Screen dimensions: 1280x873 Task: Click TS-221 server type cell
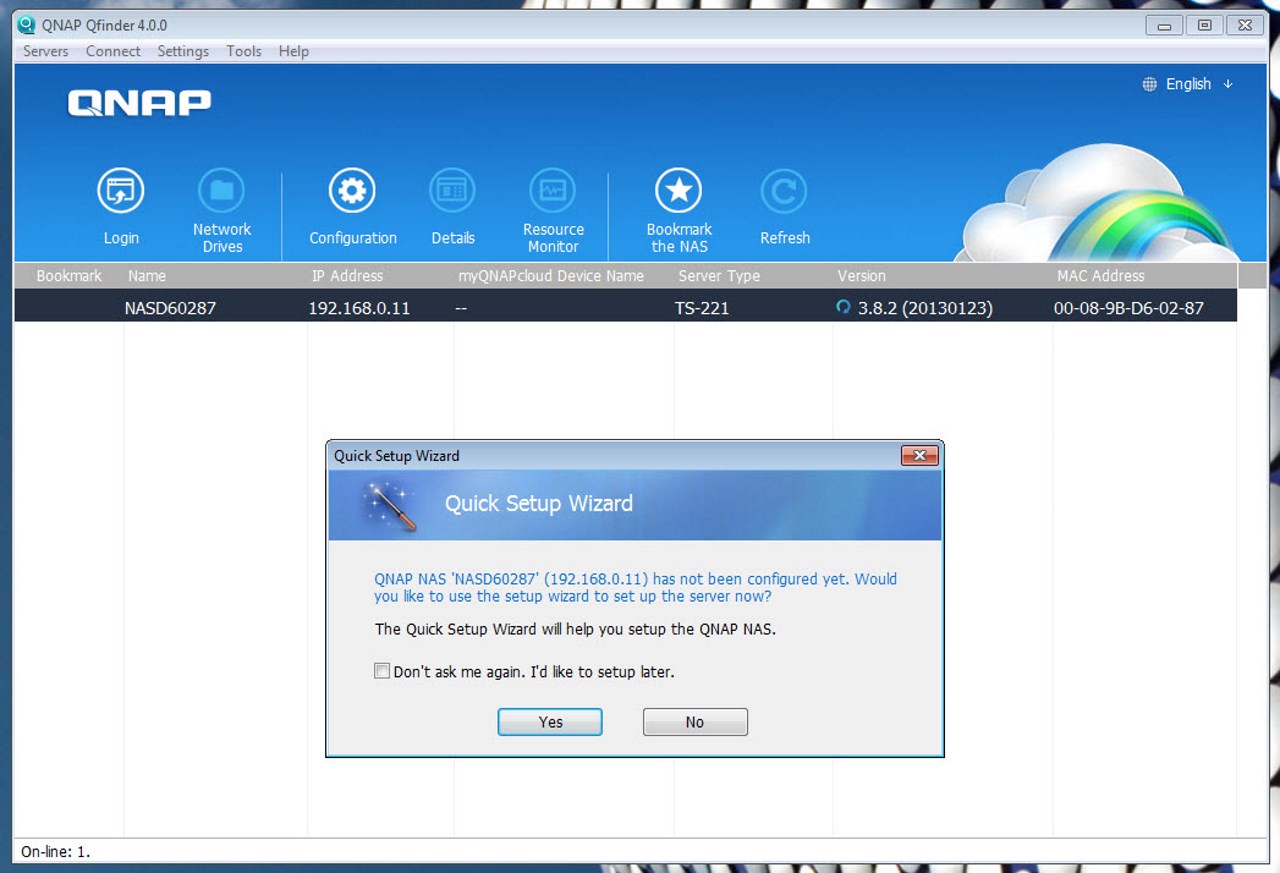[702, 308]
